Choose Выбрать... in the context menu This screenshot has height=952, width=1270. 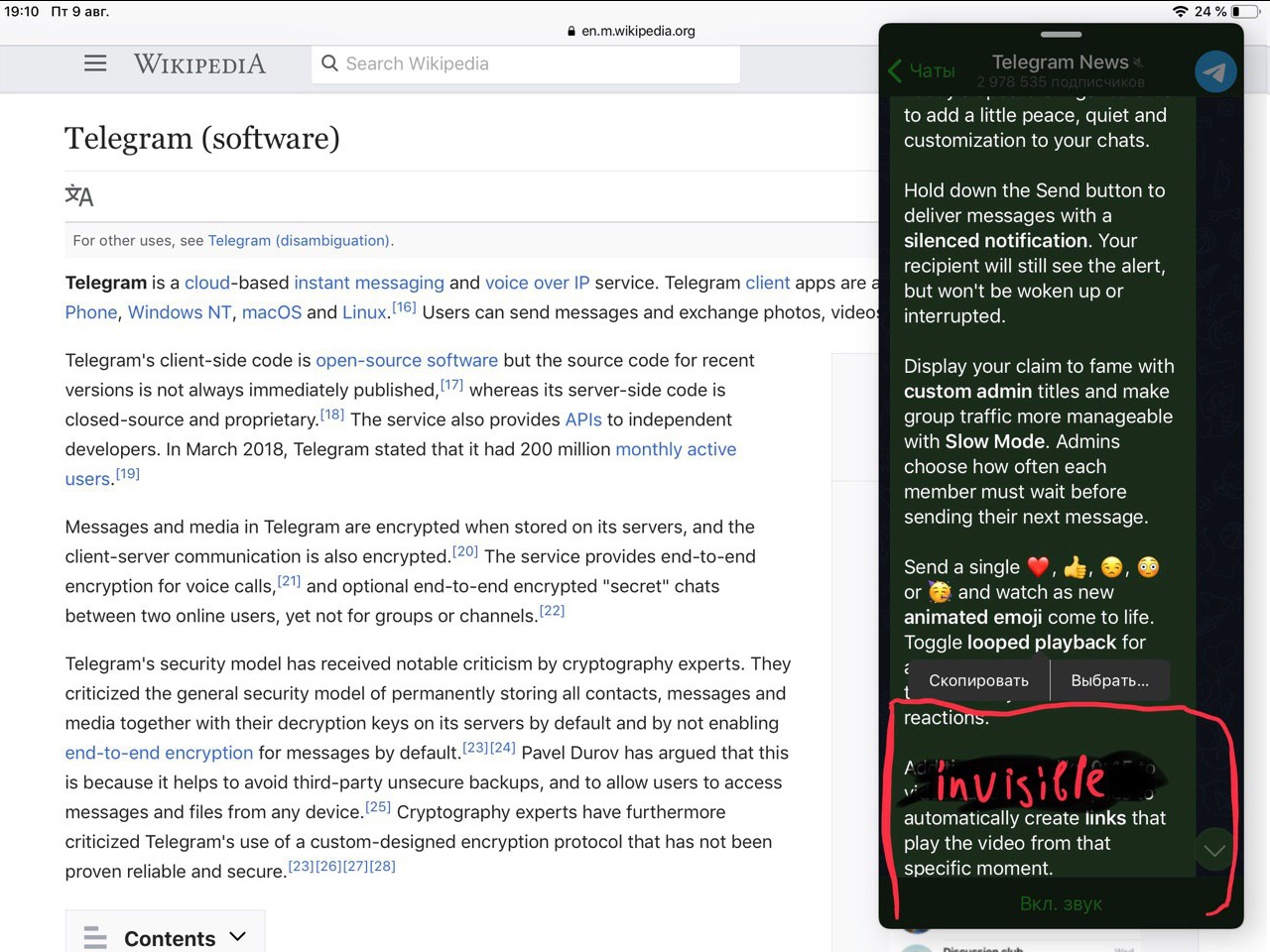coord(1109,680)
